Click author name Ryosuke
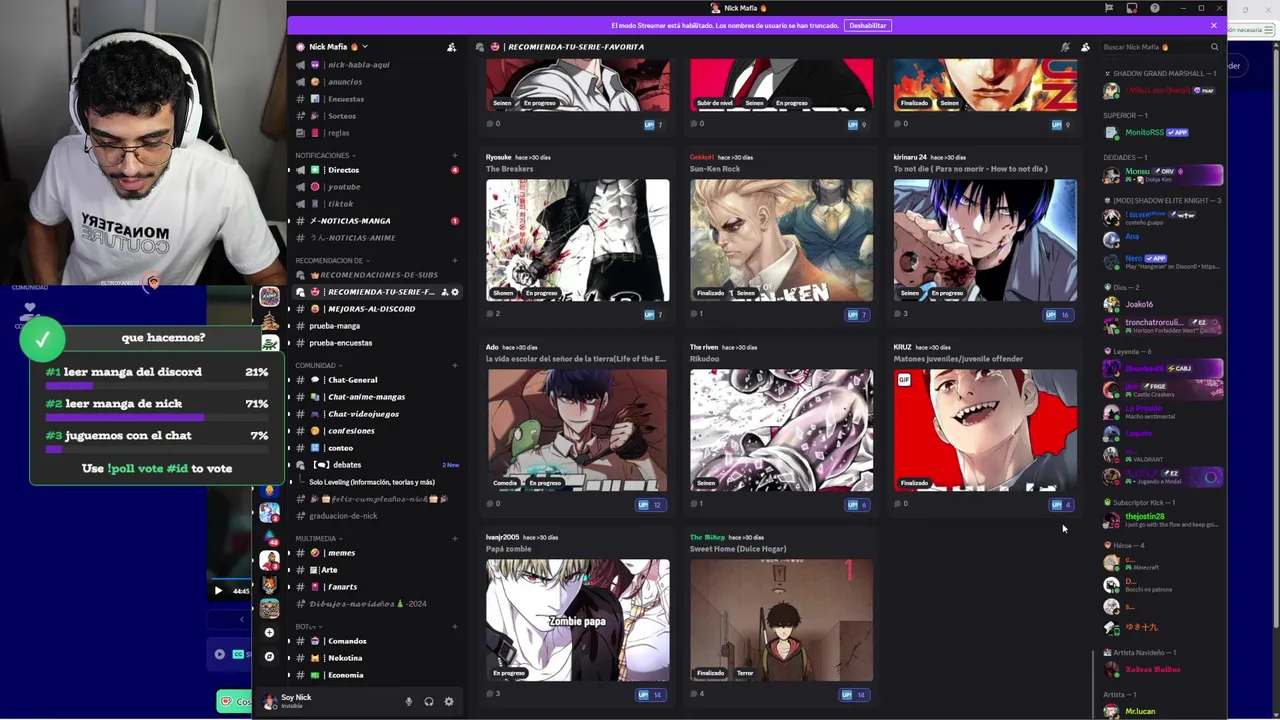The height and width of the screenshot is (720, 1280). click(x=498, y=157)
